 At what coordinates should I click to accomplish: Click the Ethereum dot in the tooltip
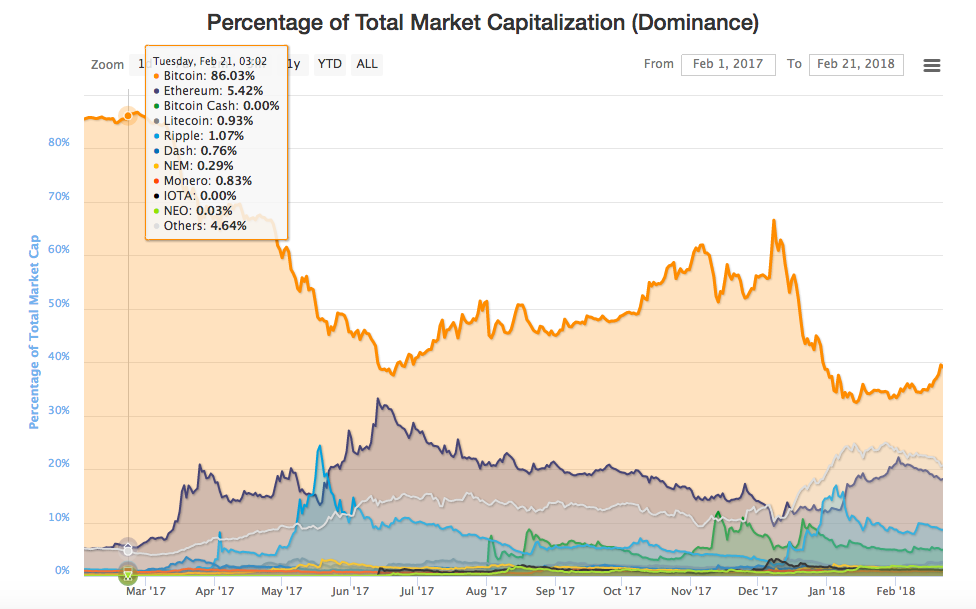(x=156, y=90)
